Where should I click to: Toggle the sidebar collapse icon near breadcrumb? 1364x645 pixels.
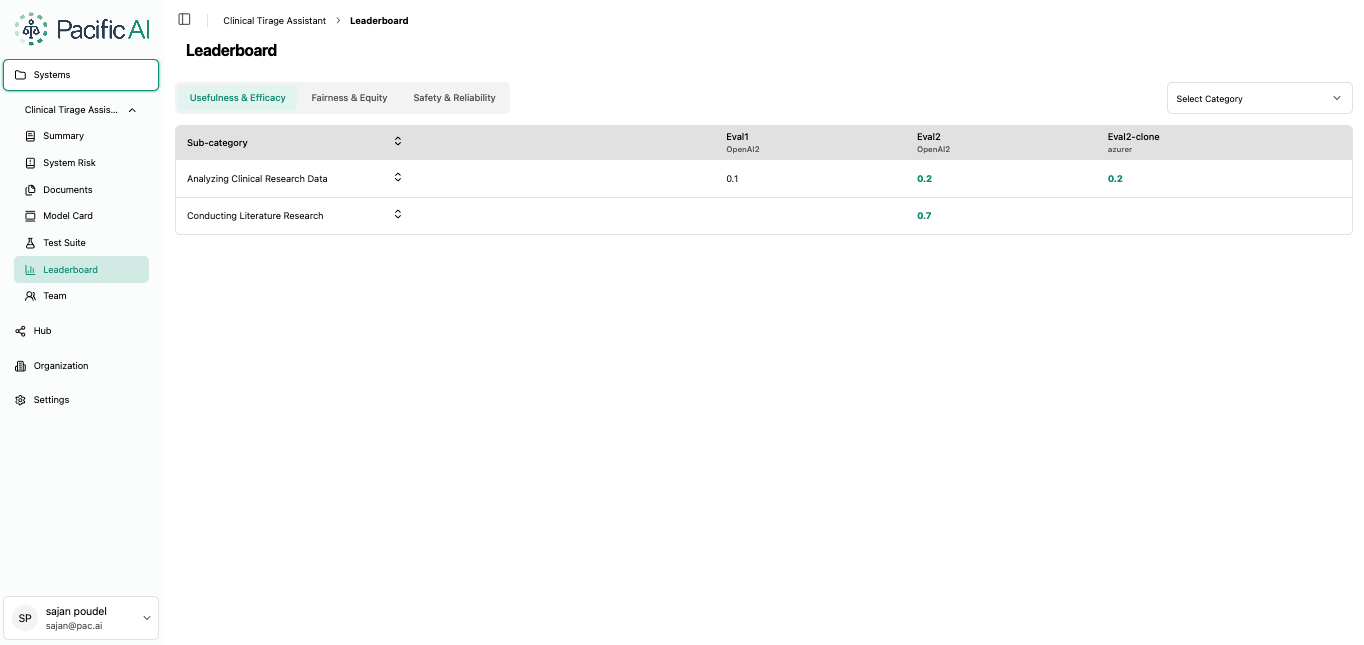[x=183, y=18]
